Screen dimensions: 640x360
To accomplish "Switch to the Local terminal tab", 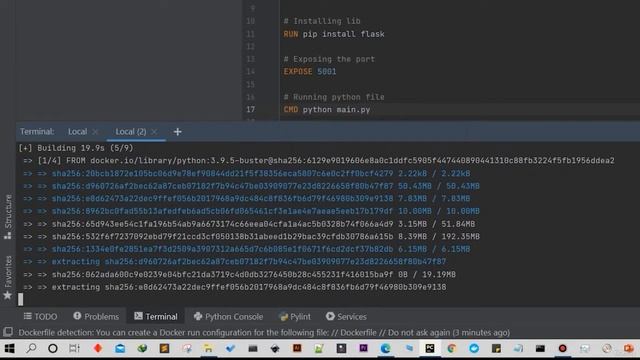I will click(x=77, y=132).
